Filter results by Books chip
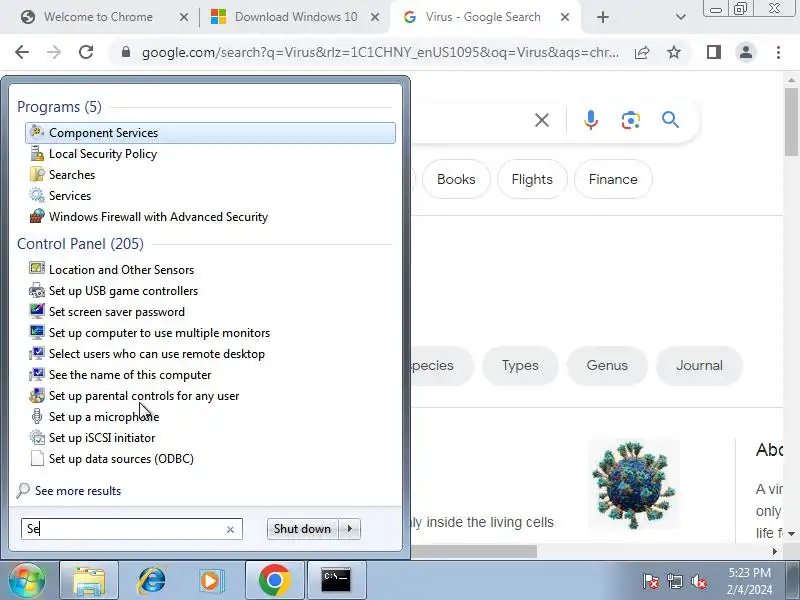This screenshot has height=600, width=800. 456,180
